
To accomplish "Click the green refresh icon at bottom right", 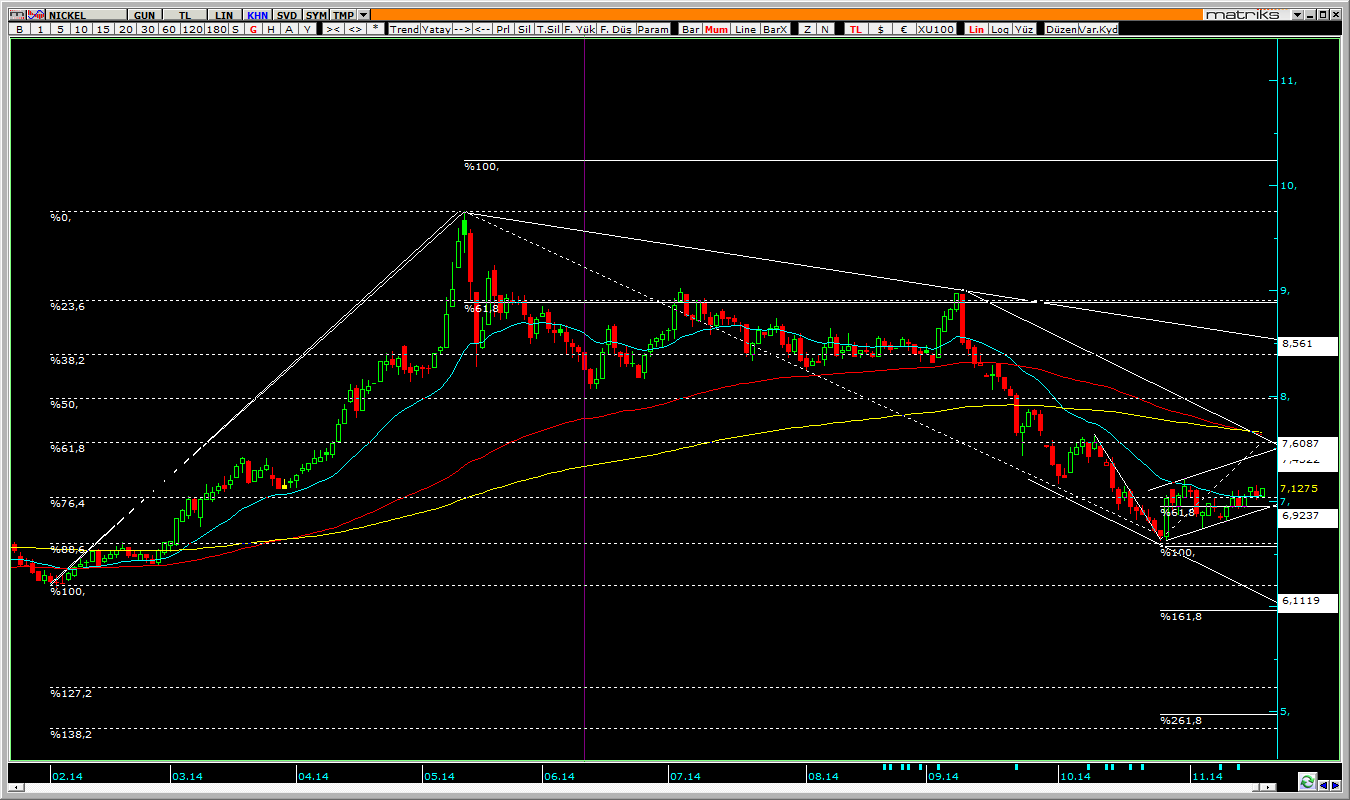I will coord(1307,781).
